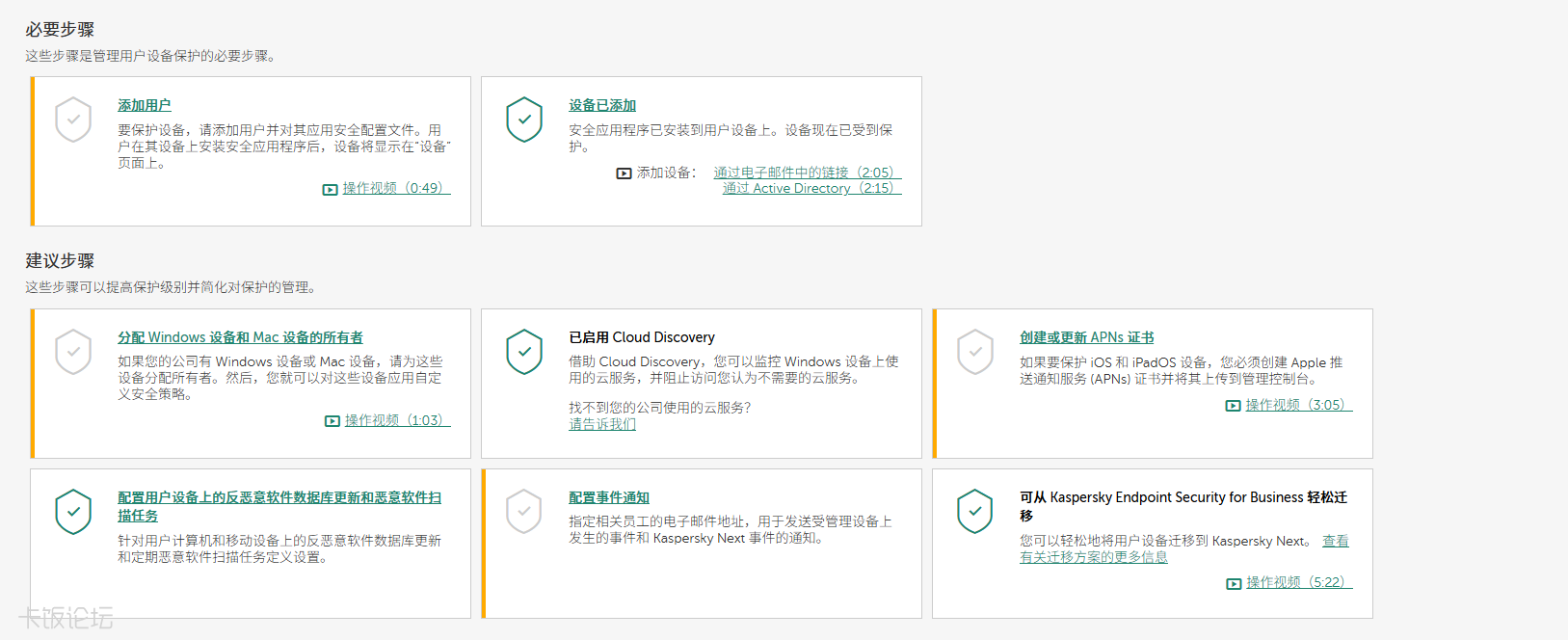Click 查看有关迁移方案的更多信息 link
1568x640 pixels.
(1184, 548)
